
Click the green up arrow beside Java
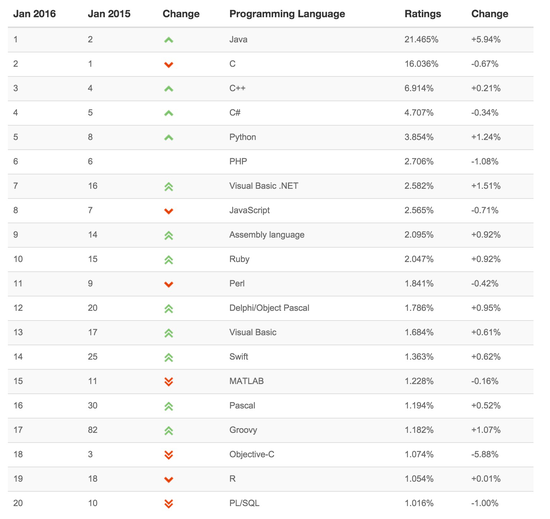pyautogui.click(x=169, y=40)
